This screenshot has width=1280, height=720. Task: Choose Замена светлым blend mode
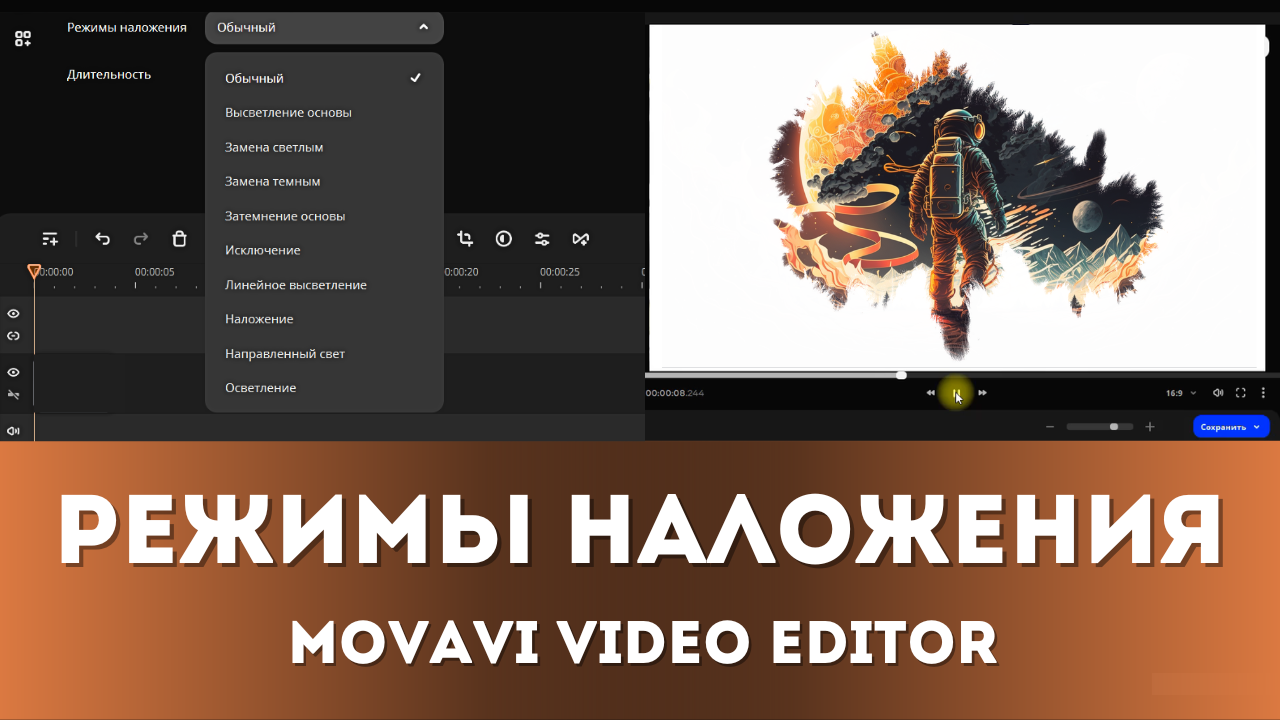point(324,147)
